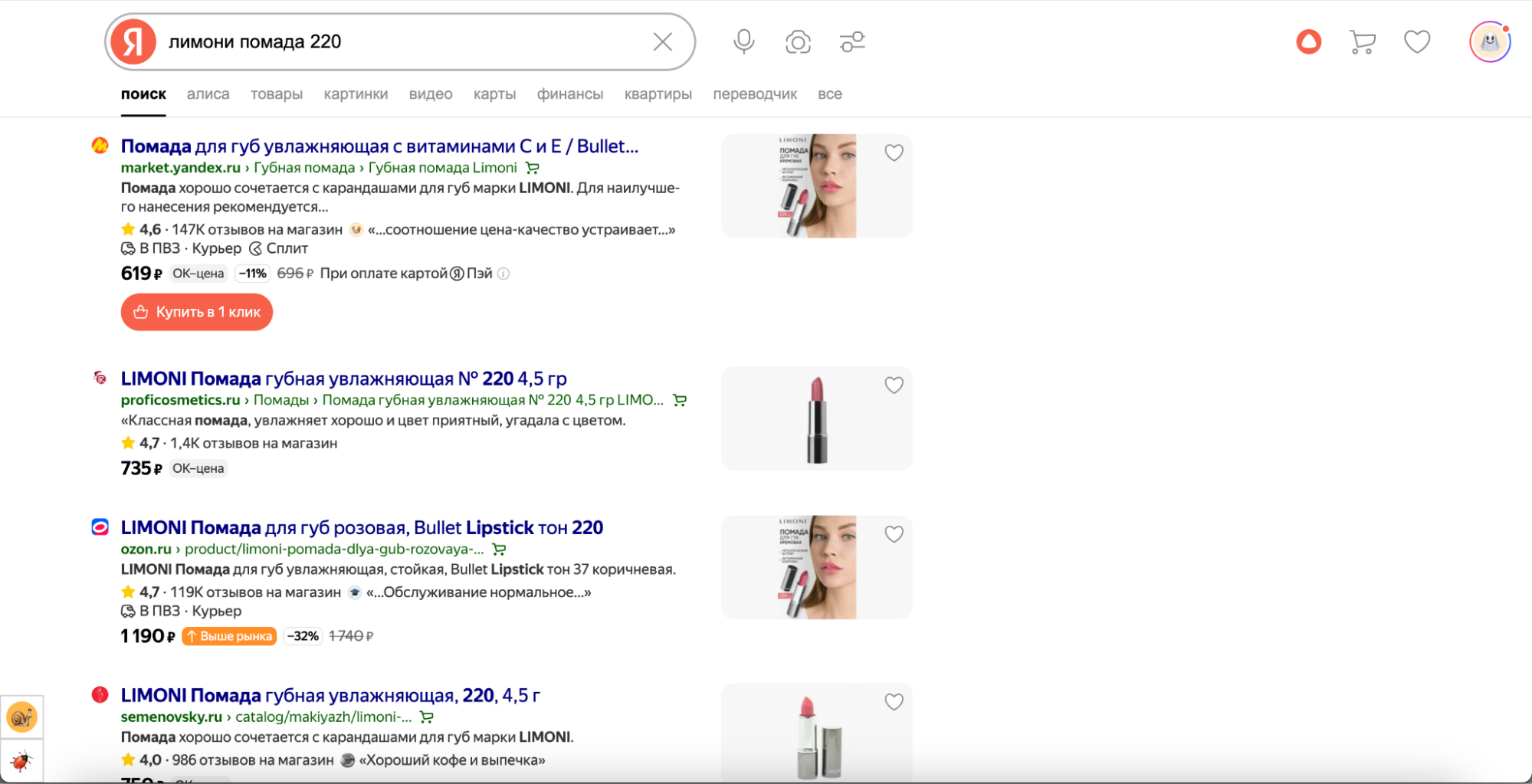Favorite the Yandex Market lipstick with heart
1532x784 pixels.
point(894,153)
